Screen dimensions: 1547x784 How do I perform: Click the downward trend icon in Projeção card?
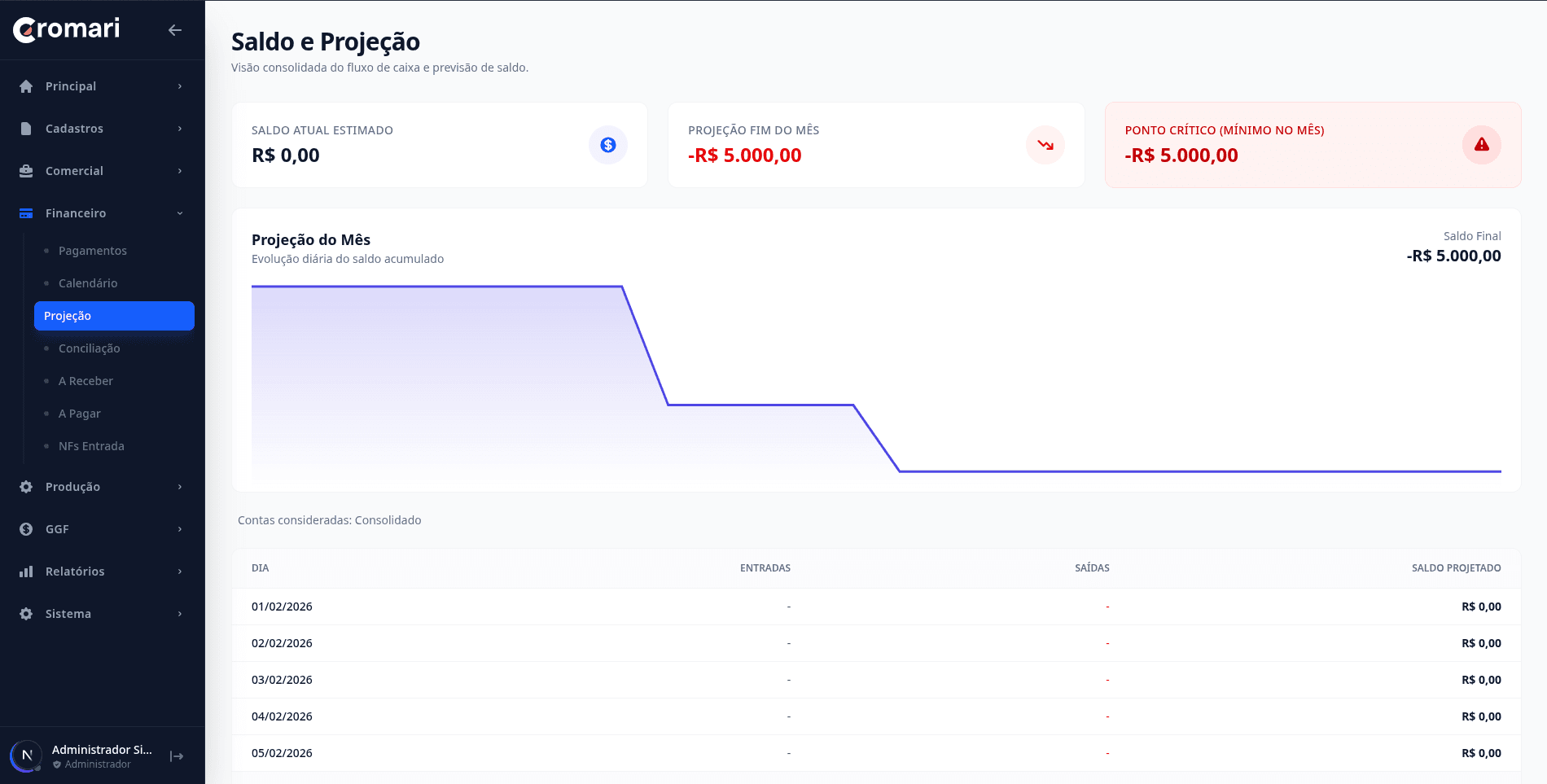click(1045, 145)
